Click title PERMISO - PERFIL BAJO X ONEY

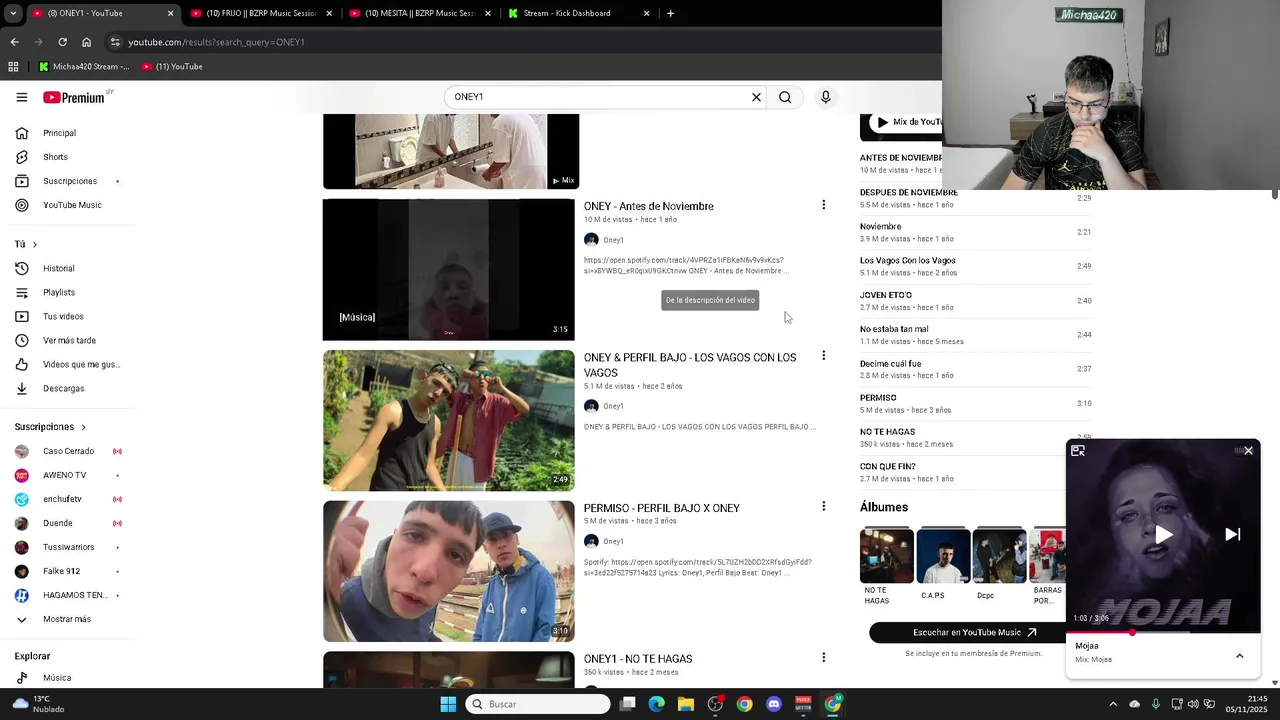tap(662, 508)
